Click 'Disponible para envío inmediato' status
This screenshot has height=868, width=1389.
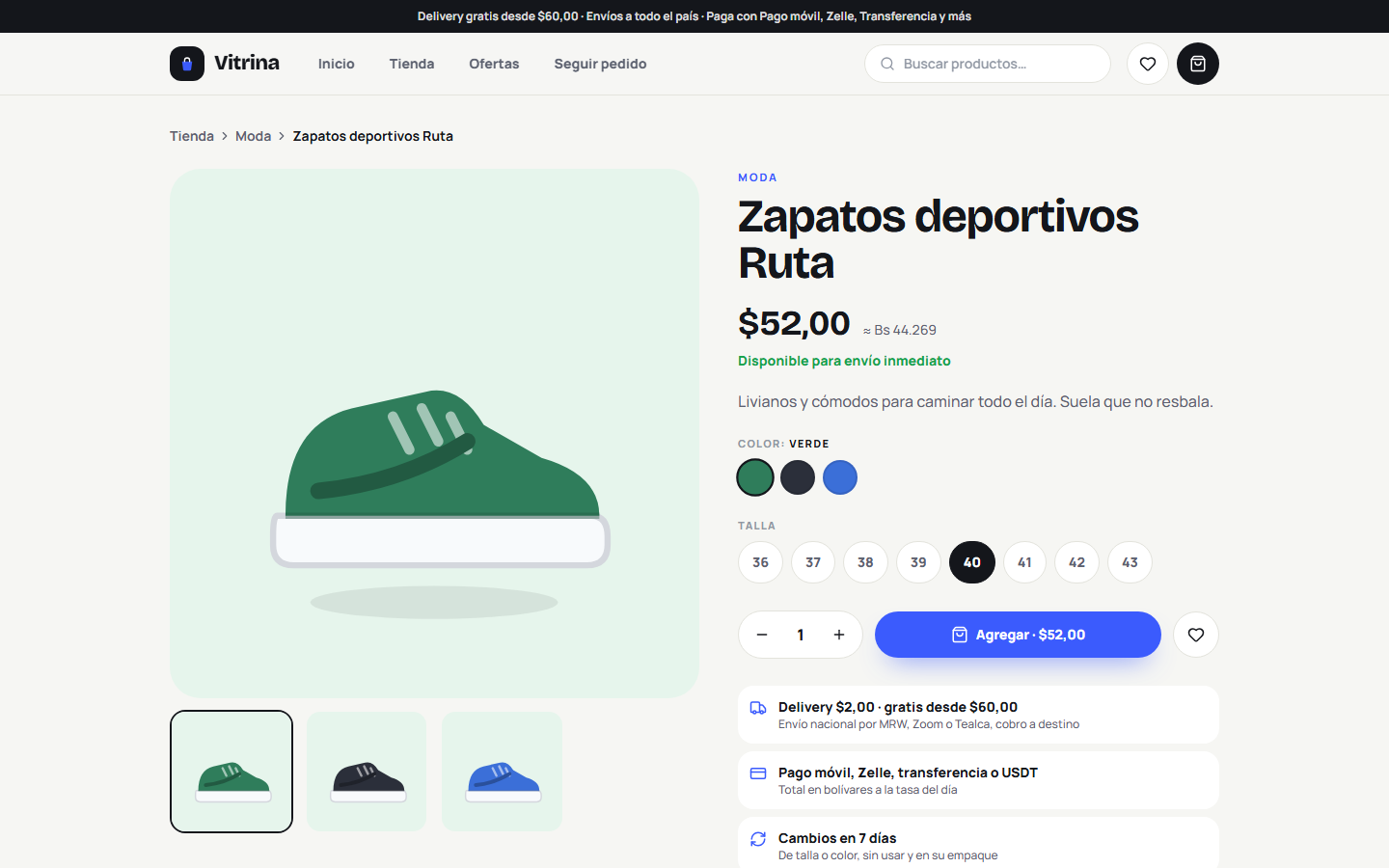[844, 361]
